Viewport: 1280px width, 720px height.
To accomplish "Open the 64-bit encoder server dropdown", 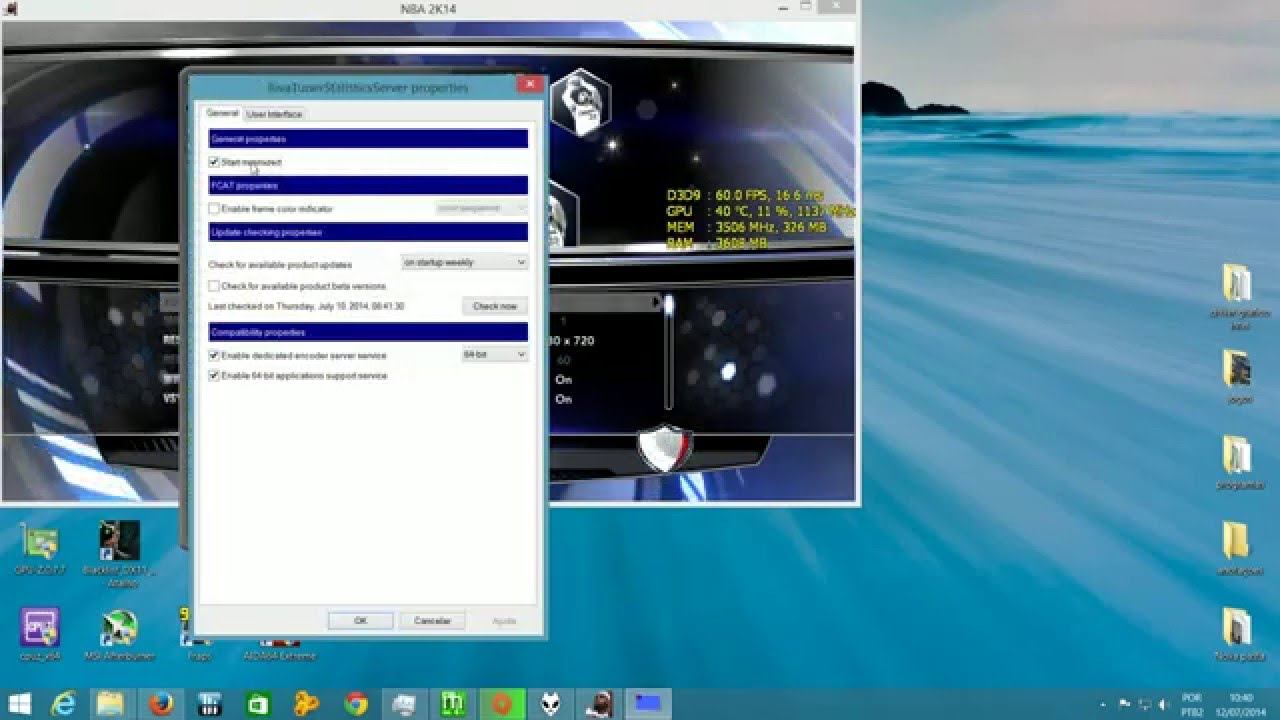I will (x=494, y=355).
